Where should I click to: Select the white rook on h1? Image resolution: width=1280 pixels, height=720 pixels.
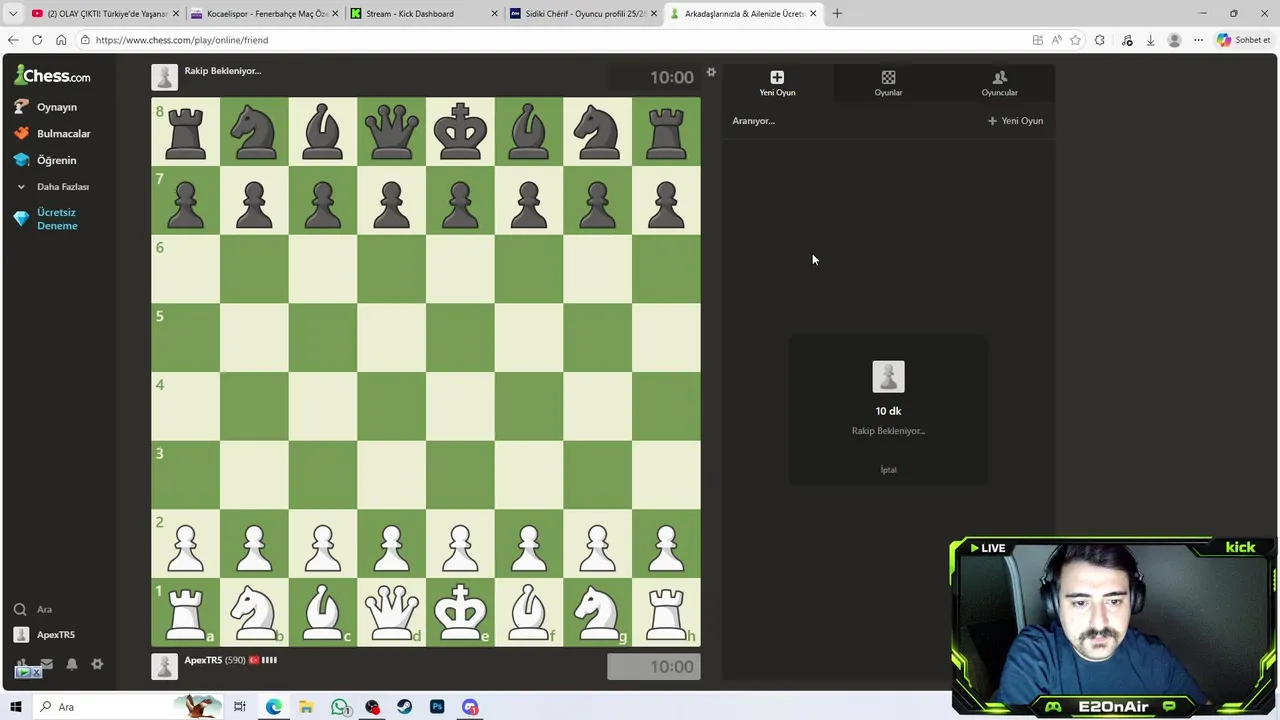(x=666, y=612)
